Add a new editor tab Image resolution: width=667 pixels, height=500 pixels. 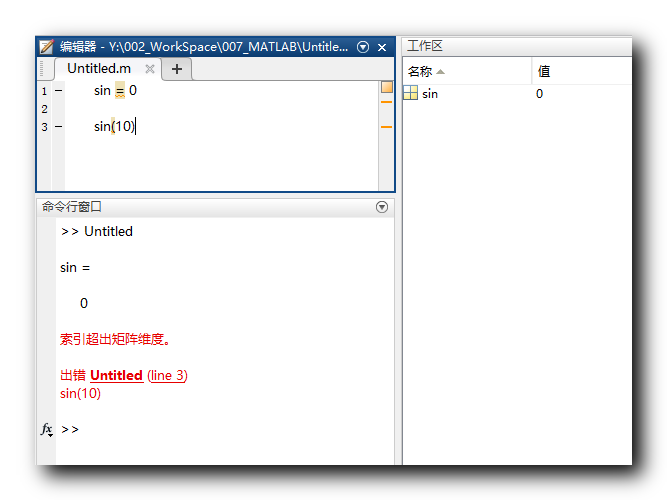point(177,69)
